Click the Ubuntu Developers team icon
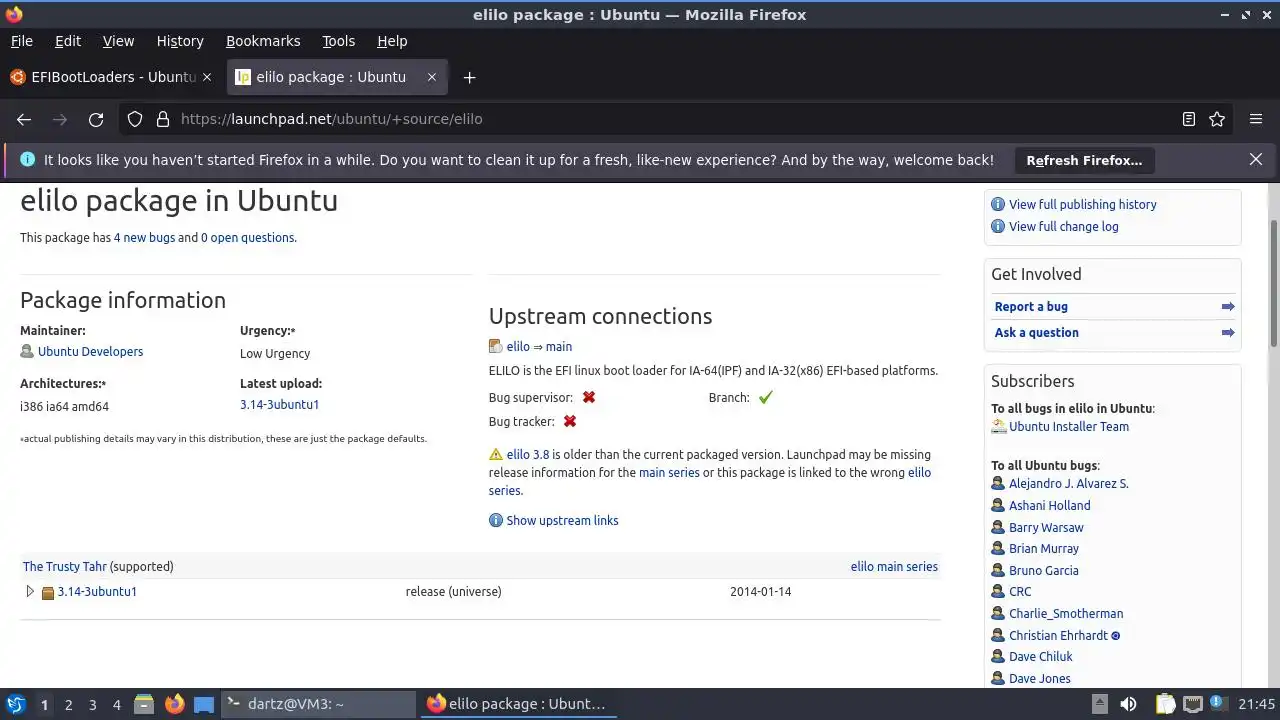Image resolution: width=1280 pixels, height=720 pixels. point(27,351)
